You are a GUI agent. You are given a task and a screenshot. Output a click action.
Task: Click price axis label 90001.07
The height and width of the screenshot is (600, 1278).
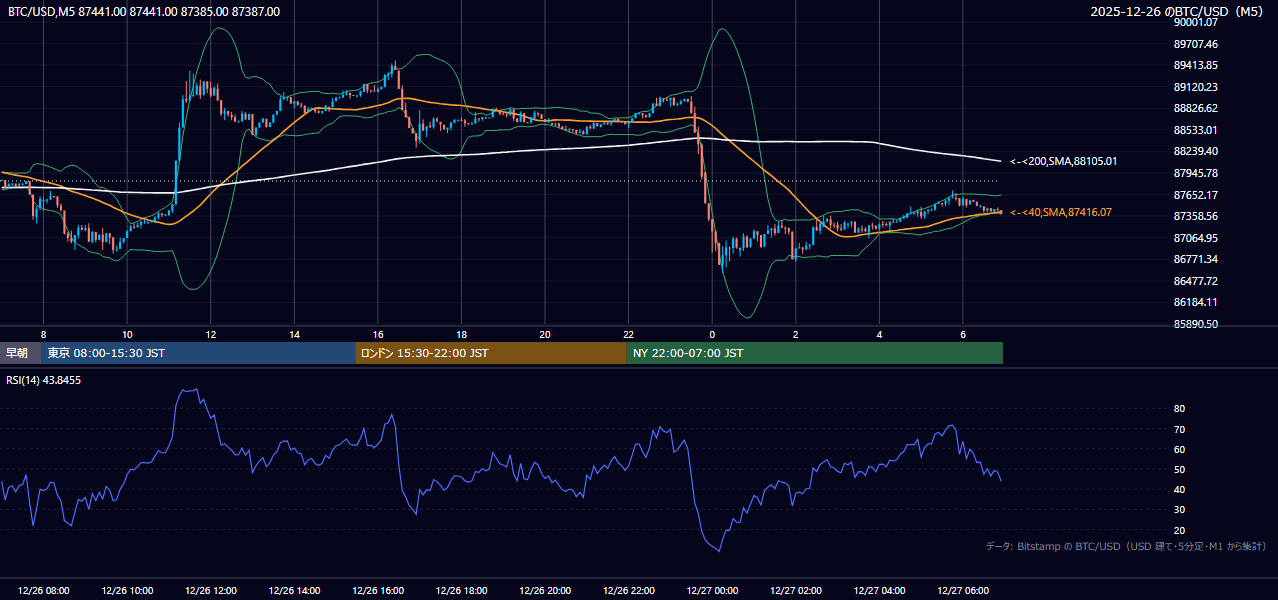1195,22
